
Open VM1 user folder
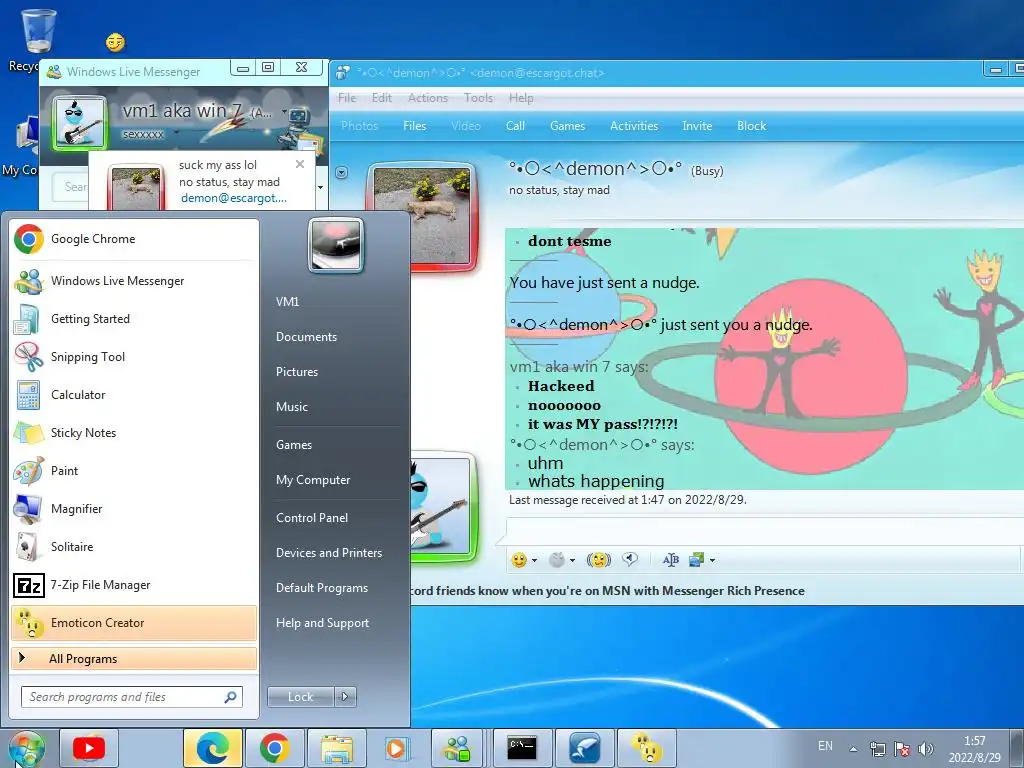(x=287, y=302)
